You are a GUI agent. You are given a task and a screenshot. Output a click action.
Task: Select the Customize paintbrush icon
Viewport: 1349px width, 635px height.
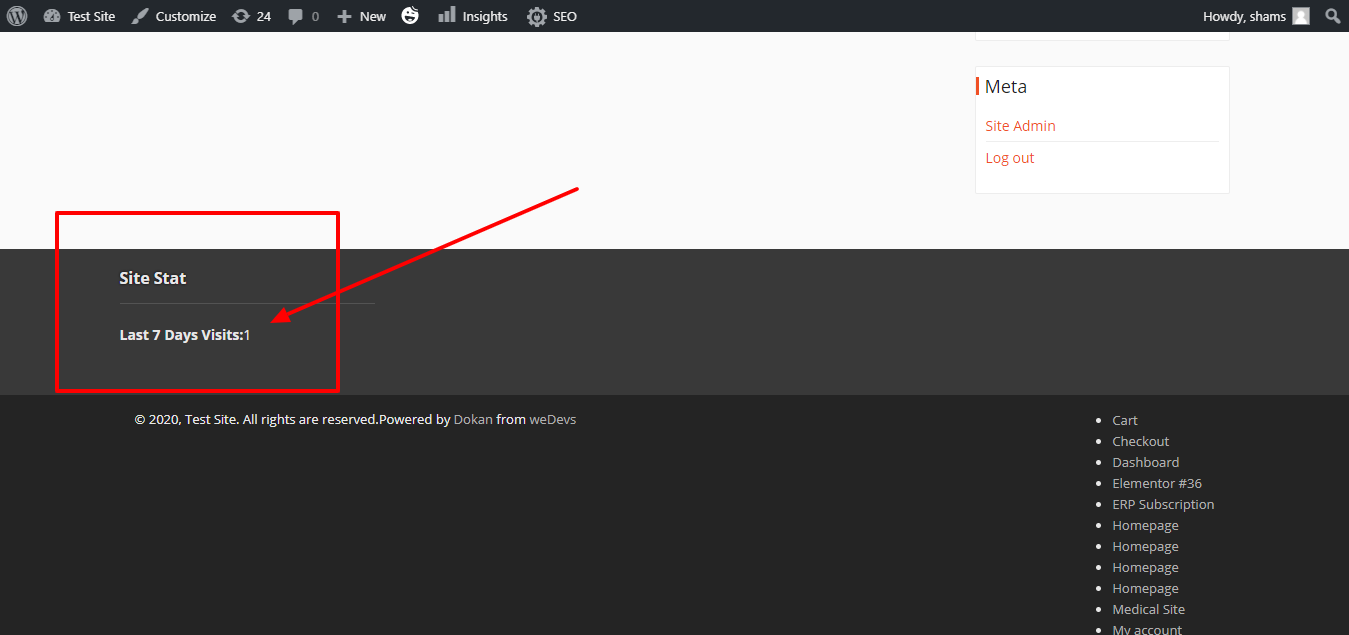[139, 15]
